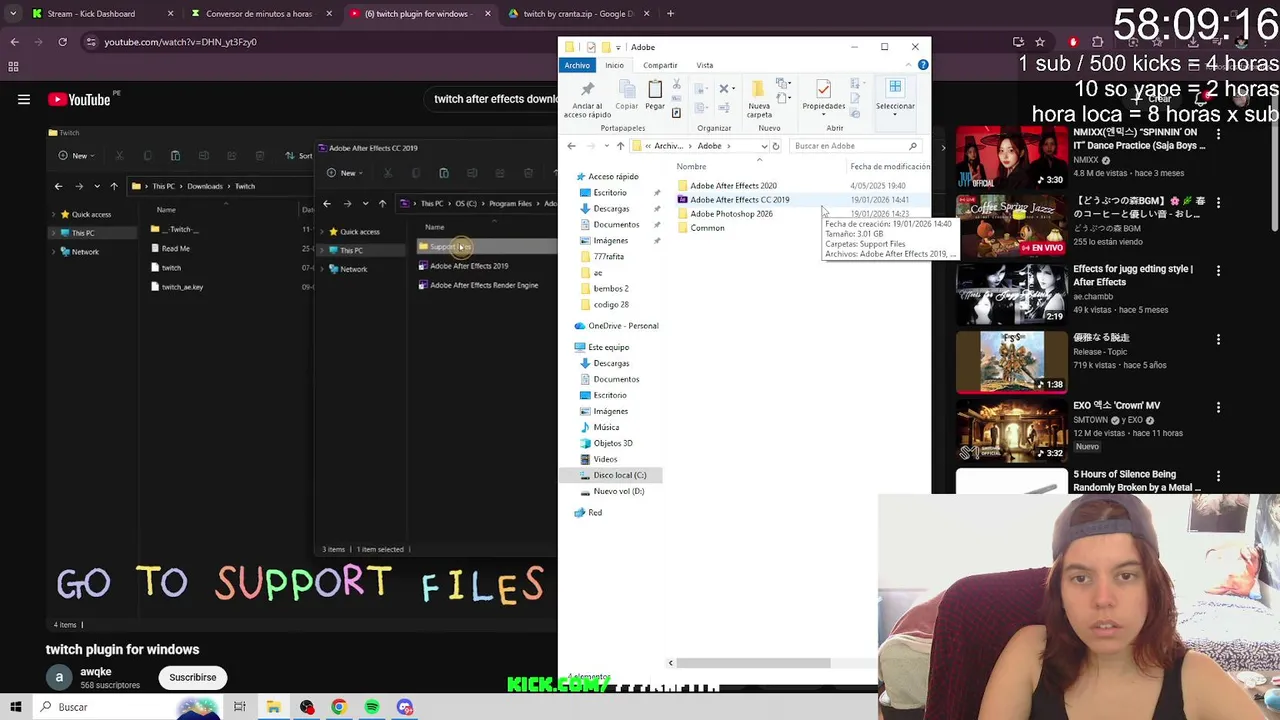This screenshot has width=1280, height=720.
Task: Collapse the Explorer ribbon with the chevron
Action: point(909,65)
